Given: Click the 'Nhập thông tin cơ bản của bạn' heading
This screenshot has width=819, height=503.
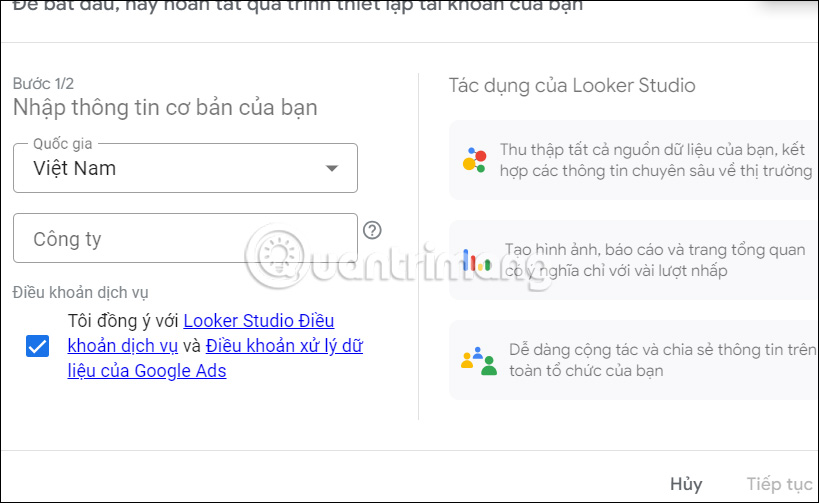Looking at the screenshot, I should click(x=165, y=107).
